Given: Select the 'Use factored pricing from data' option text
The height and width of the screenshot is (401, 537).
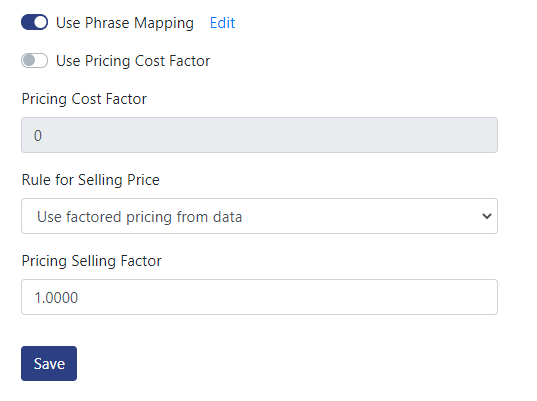Looking at the screenshot, I should [139, 217].
